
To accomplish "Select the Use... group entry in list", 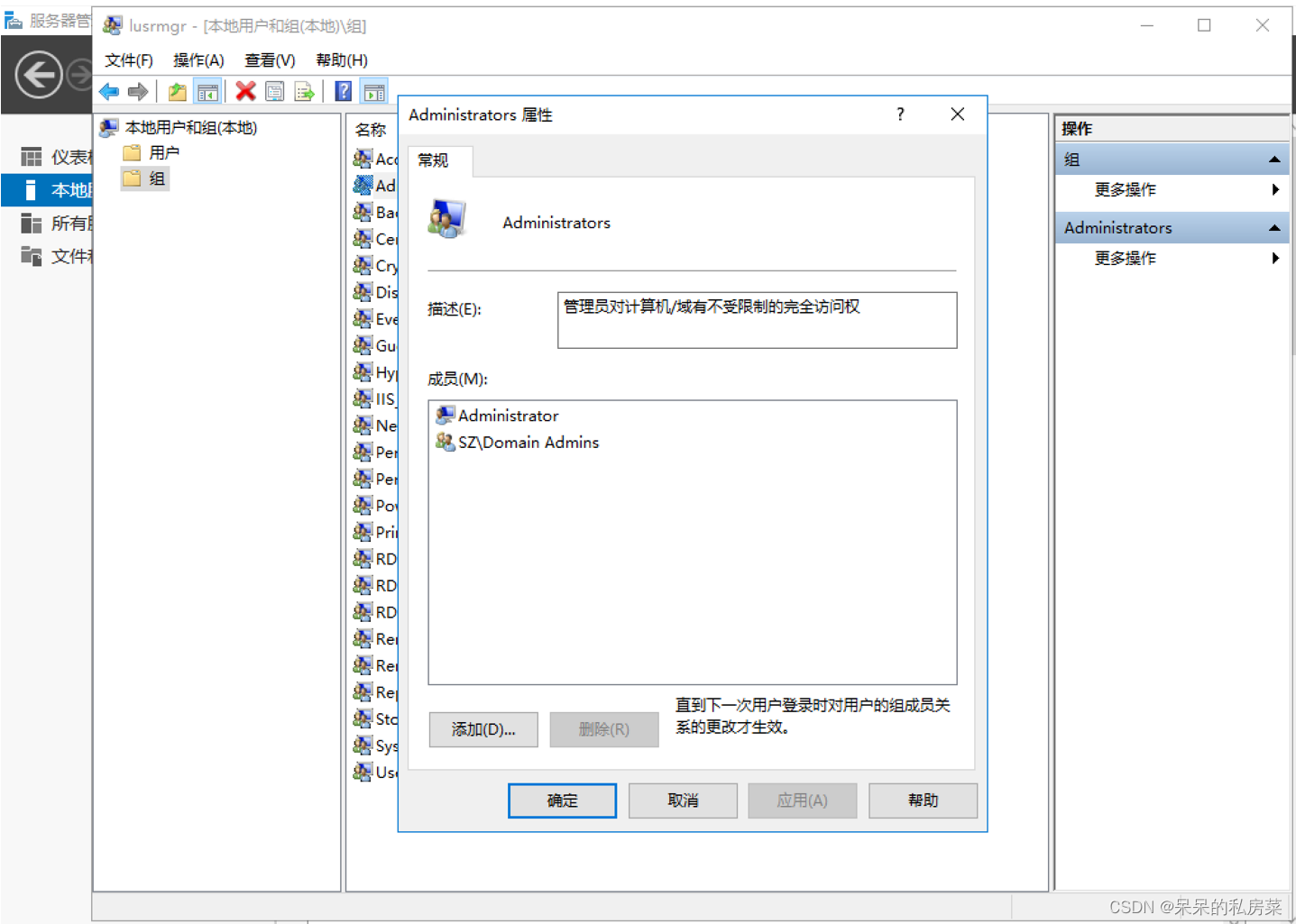I will (x=375, y=773).
